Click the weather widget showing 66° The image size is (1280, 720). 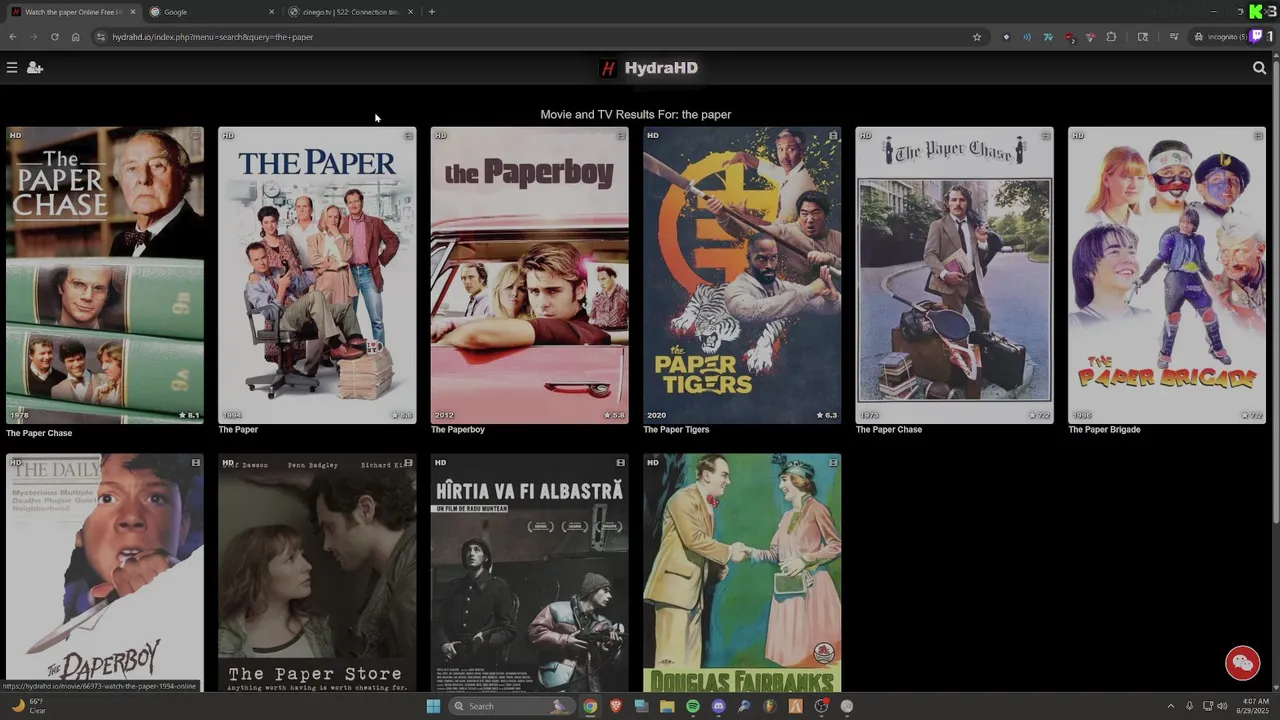(28, 706)
